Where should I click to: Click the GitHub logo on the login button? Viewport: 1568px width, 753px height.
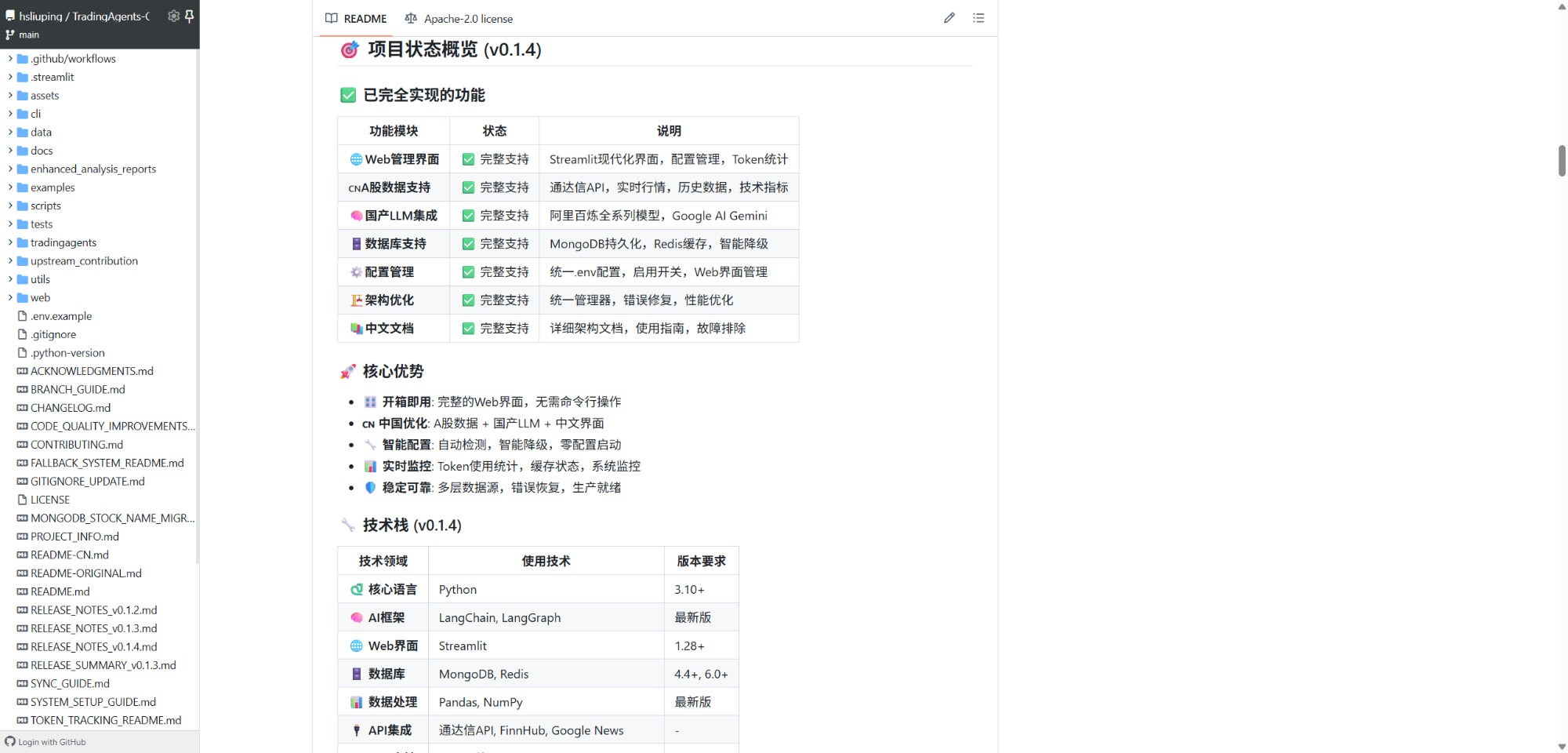pos(9,742)
